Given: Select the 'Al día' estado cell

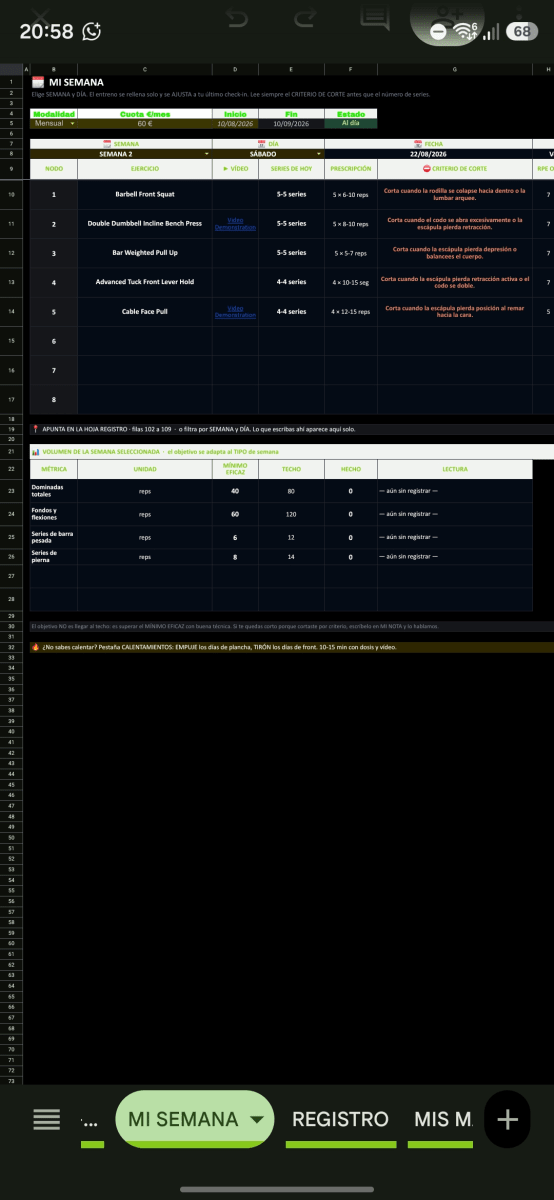Looking at the screenshot, I should [351, 123].
